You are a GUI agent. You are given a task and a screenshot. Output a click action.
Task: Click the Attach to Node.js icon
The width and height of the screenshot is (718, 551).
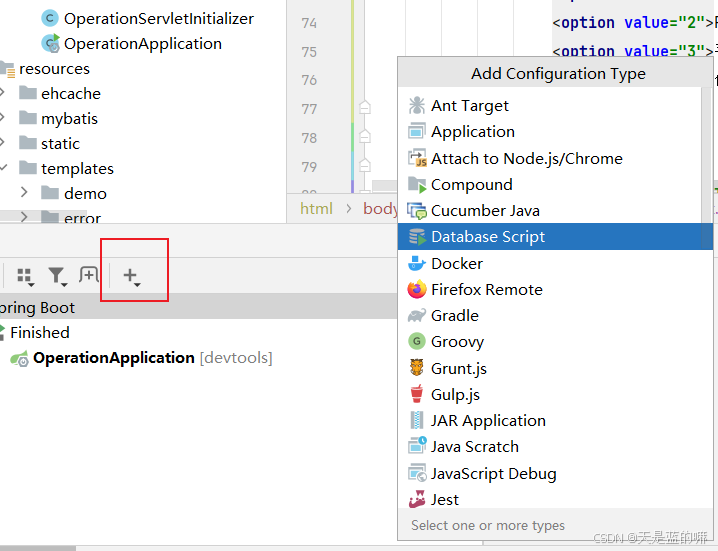click(417, 158)
